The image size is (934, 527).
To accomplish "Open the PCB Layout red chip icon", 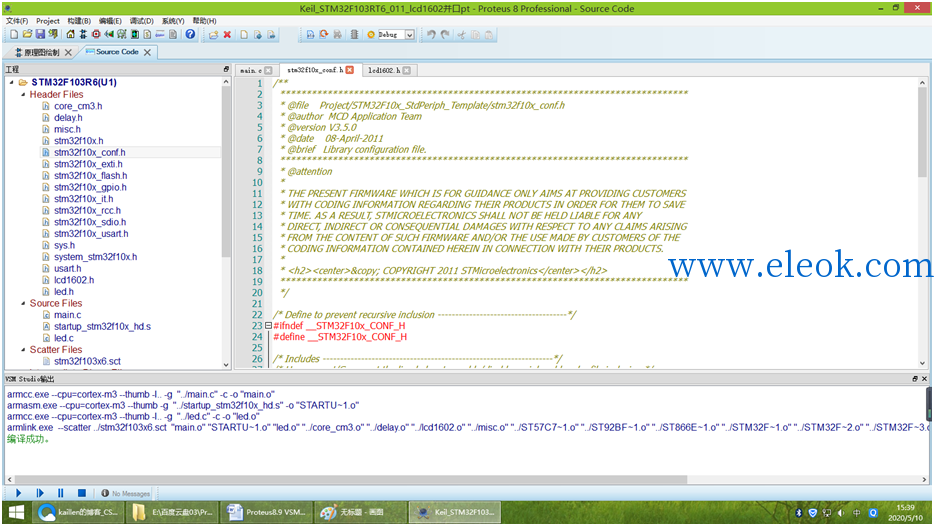I will 96,35.
